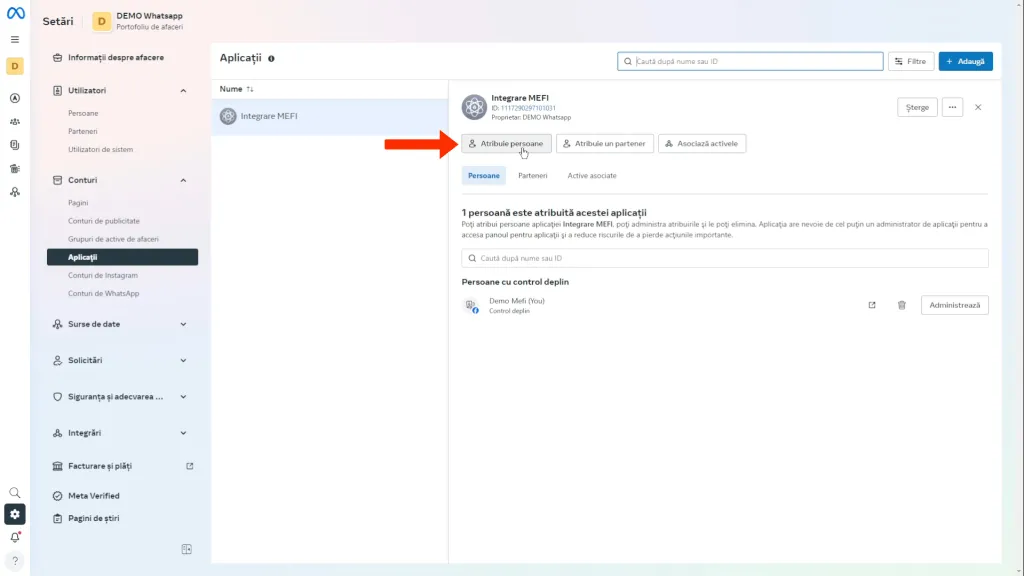Open the search magnifier in left rail
The width and height of the screenshot is (1024, 576).
[x=14, y=492]
